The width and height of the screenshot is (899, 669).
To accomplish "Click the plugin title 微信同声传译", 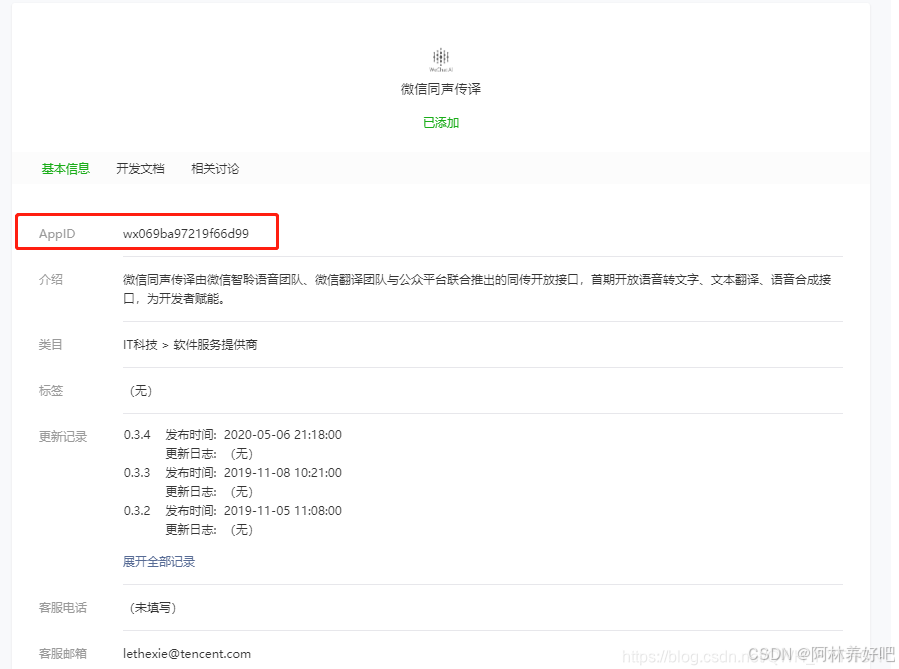I will click(441, 89).
